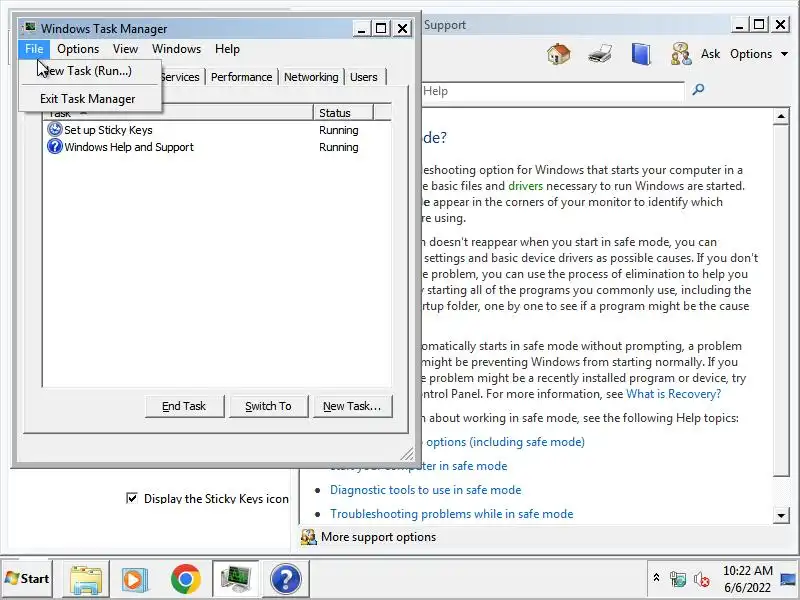The height and width of the screenshot is (600, 800).
Task: Click the Set up Sticky Keys task icon
Action: (55, 130)
